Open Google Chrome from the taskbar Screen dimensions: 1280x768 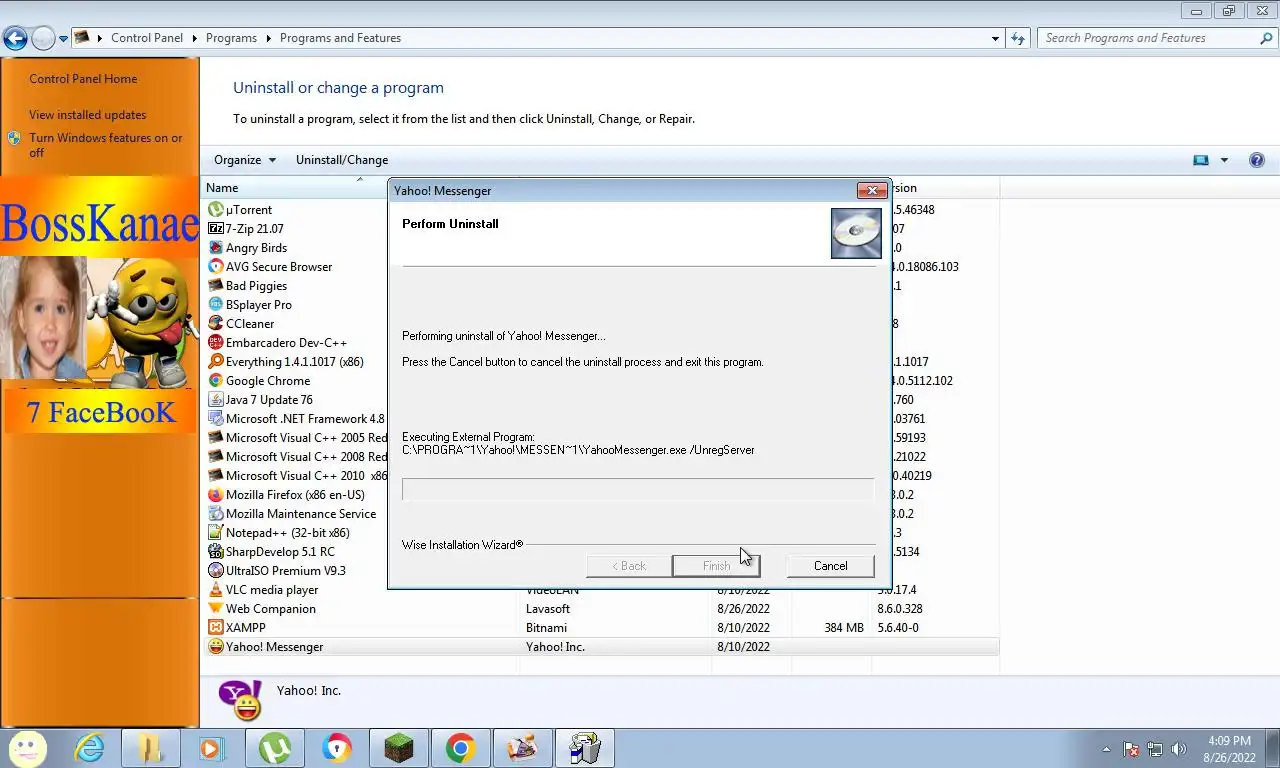coord(460,748)
